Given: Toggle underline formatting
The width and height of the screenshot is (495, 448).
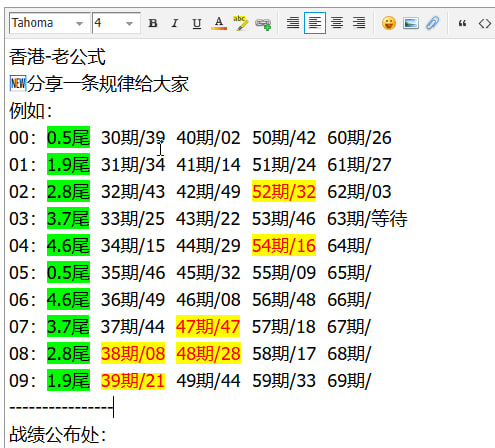Looking at the screenshot, I should [x=197, y=23].
